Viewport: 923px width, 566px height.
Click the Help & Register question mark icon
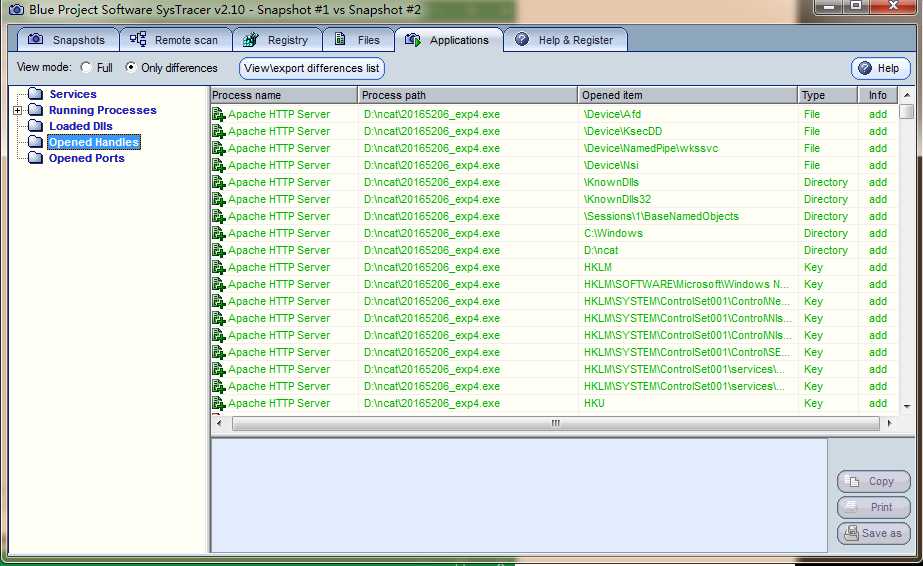pyautogui.click(x=522, y=39)
